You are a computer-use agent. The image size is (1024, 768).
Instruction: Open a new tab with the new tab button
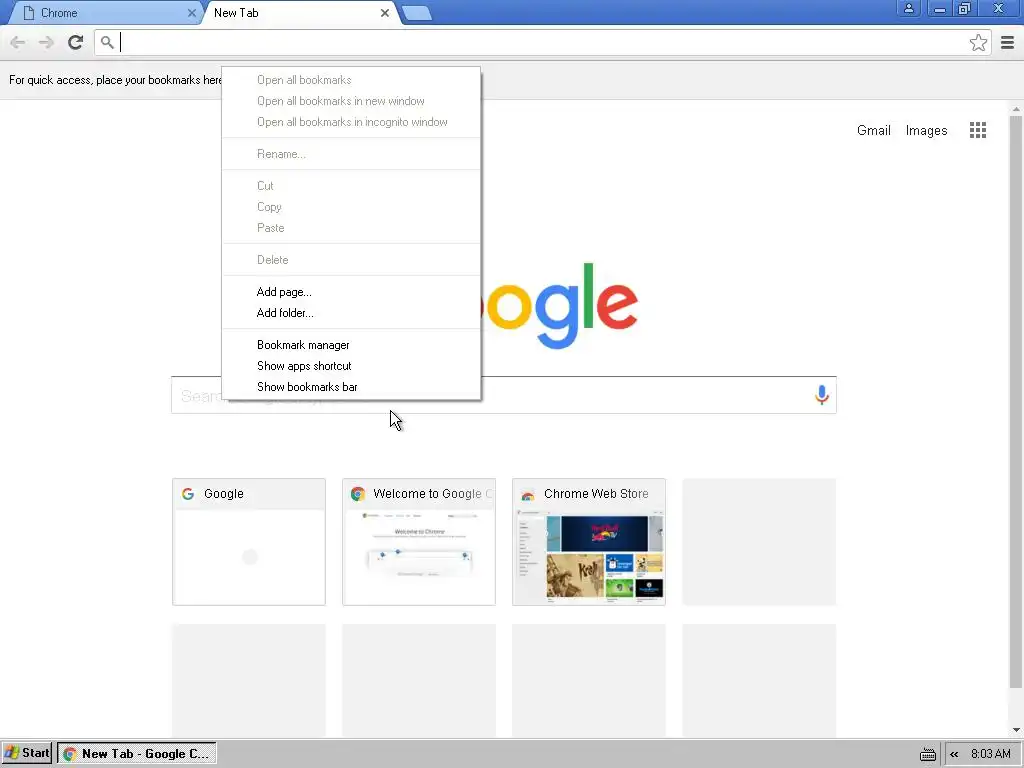click(x=416, y=13)
